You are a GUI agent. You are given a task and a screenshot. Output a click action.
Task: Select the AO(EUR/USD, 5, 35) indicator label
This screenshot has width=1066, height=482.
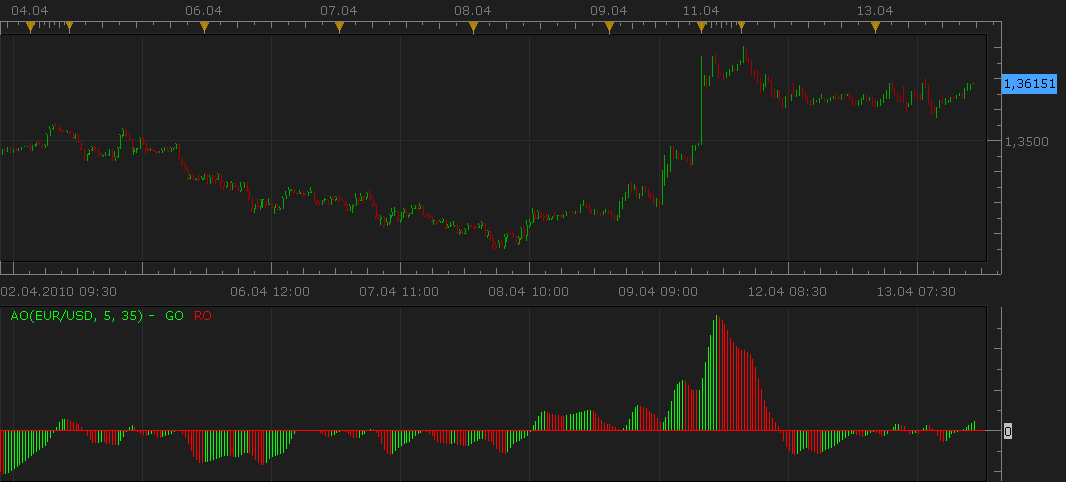77,315
